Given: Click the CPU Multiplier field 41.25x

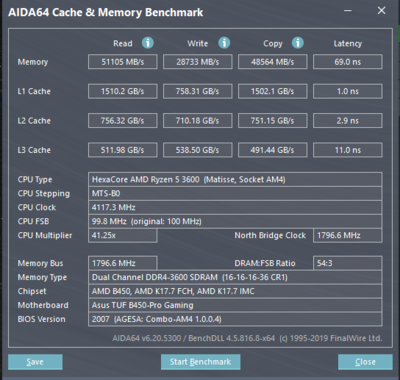Looking at the screenshot, I should (123, 235).
